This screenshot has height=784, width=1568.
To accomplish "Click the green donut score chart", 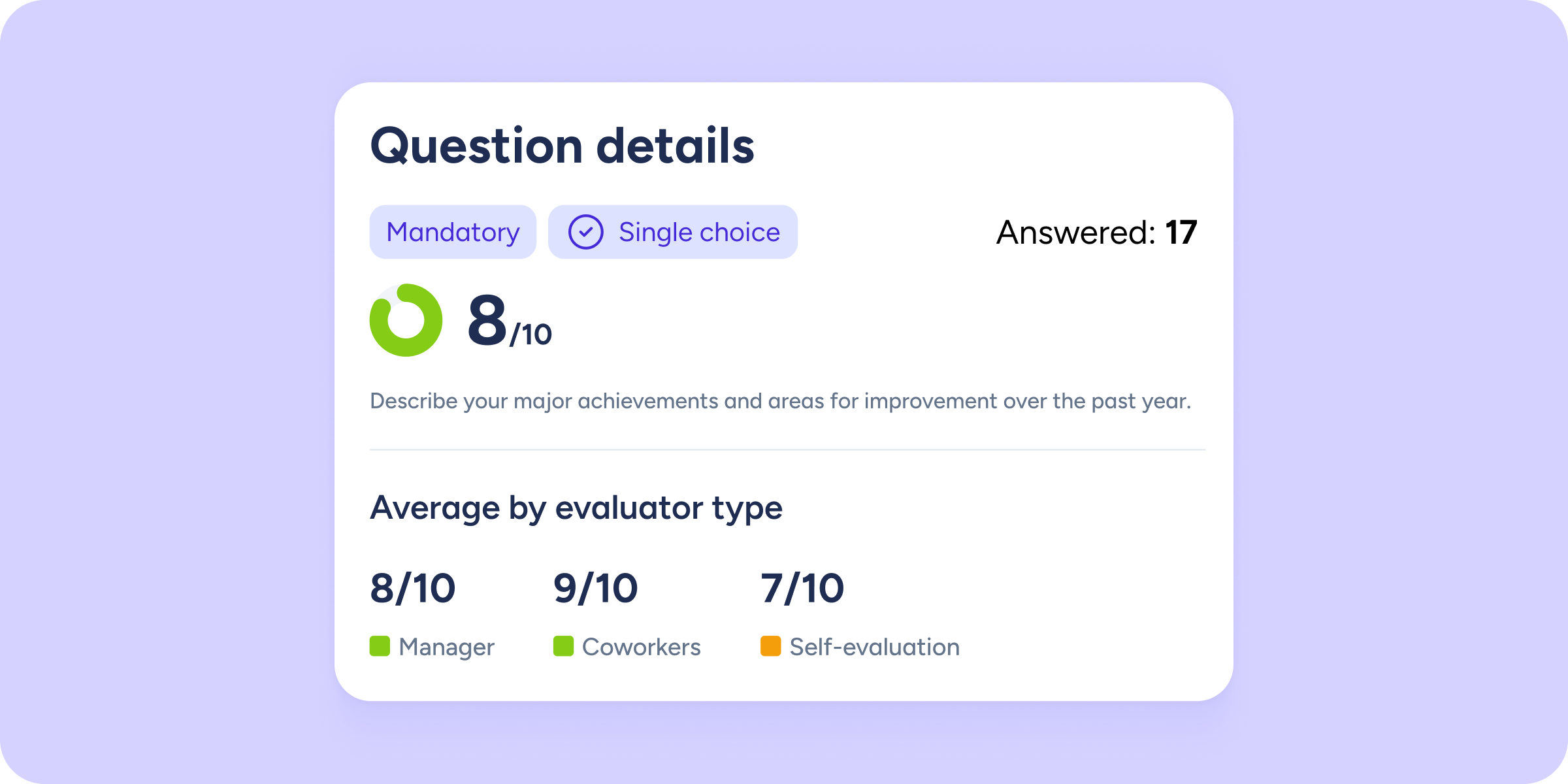I will pyautogui.click(x=406, y=320).
